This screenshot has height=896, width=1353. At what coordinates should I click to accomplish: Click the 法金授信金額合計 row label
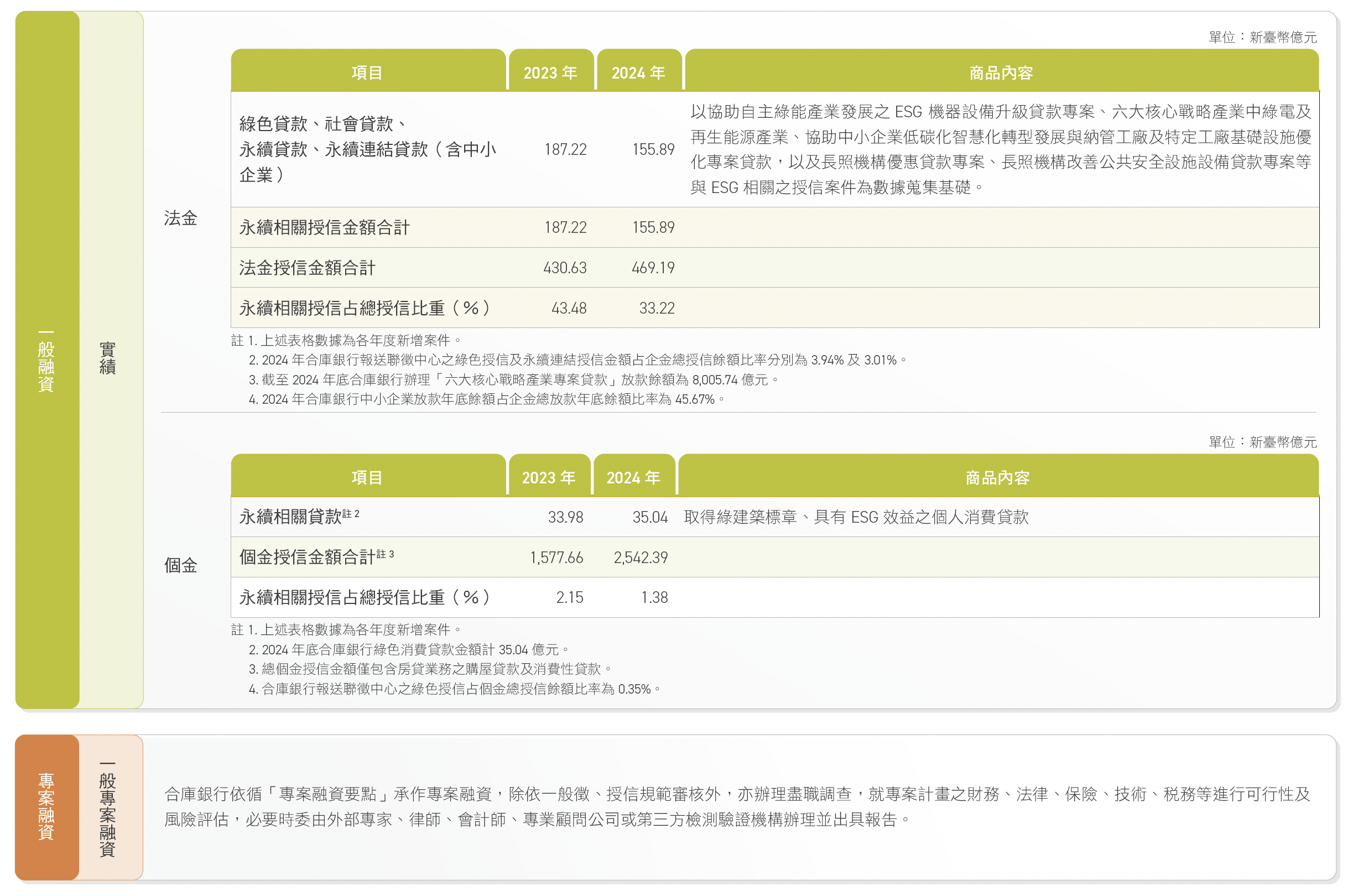coord(308,268)
